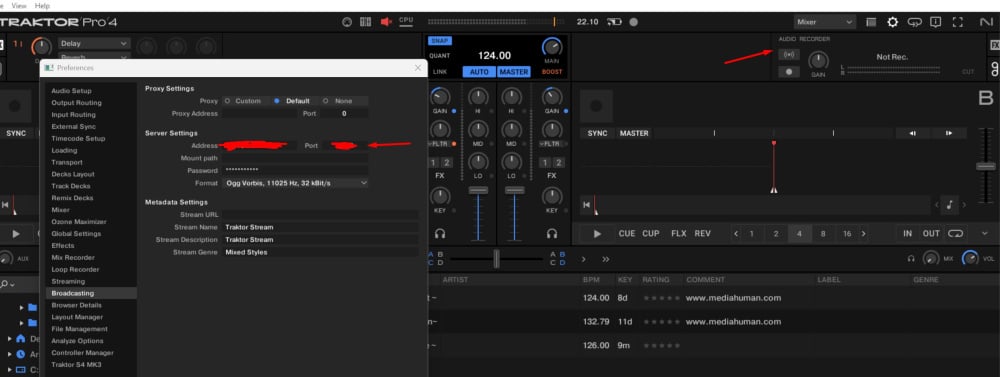The image size is (1000, 377).
Task: Click the Deck B cover art placeholder
Action: pos(596,106)
